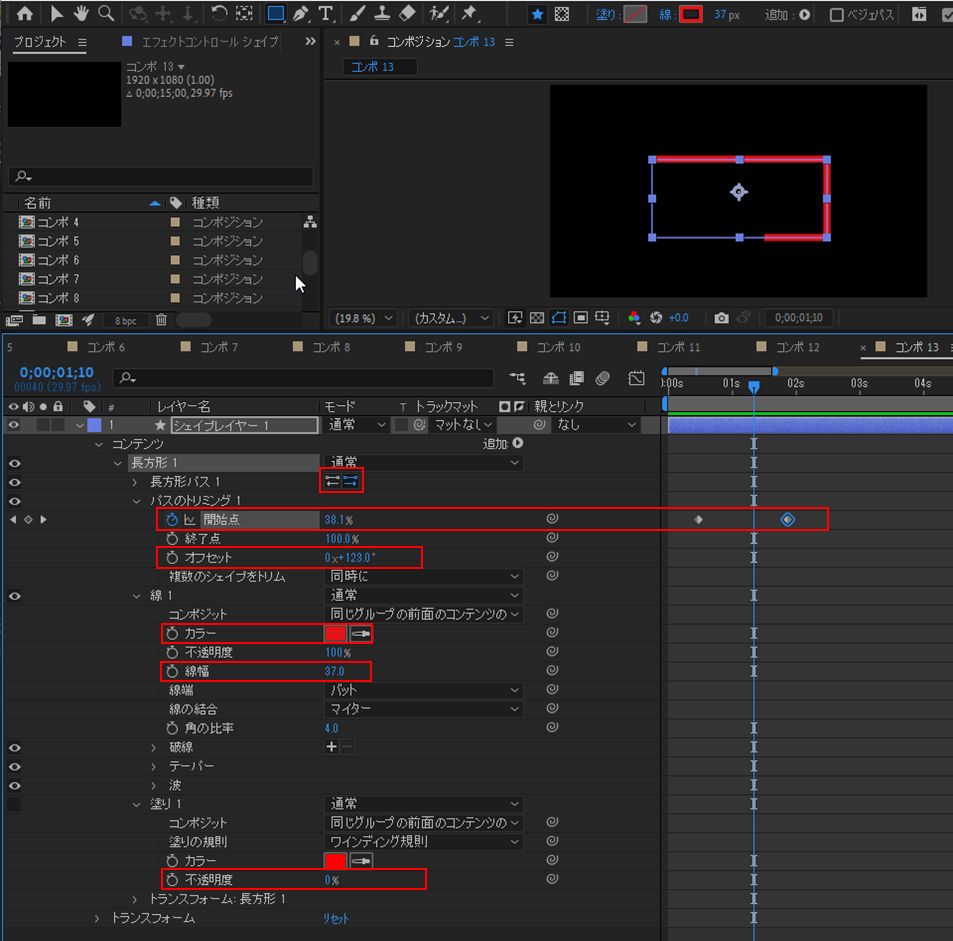The height and width of the screenshot is (941, 953).
Task: Collapse the 塗り 1 group
Action: pos(136,804)
